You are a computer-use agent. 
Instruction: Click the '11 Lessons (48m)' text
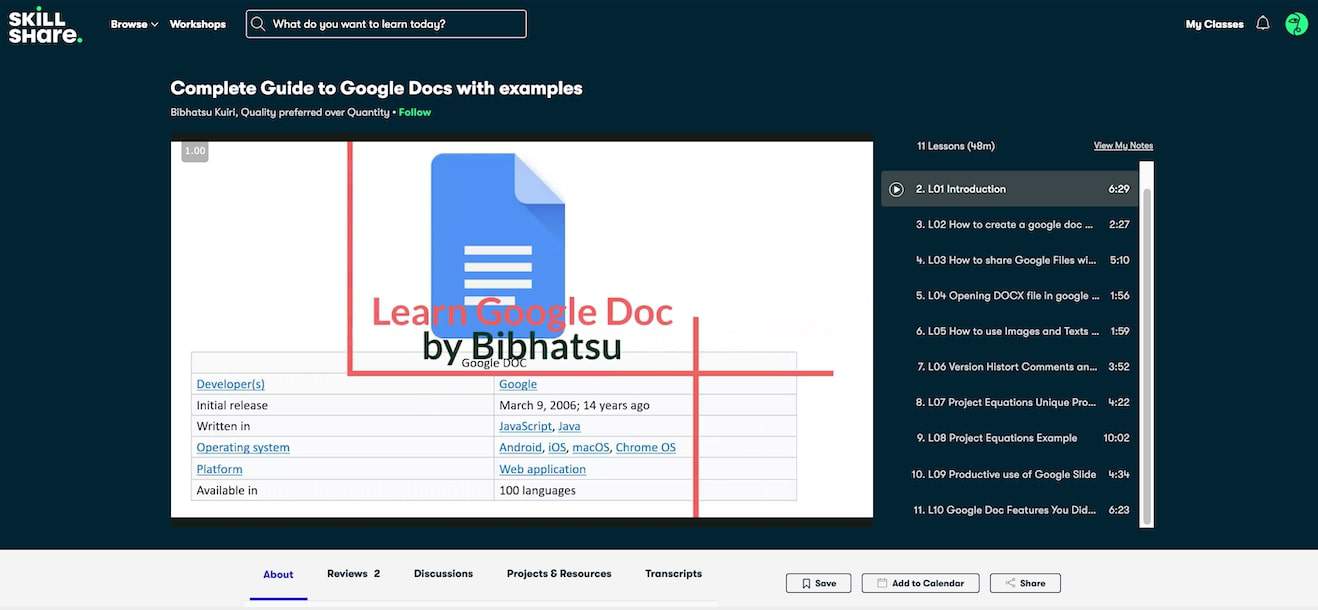coord(955,146)
